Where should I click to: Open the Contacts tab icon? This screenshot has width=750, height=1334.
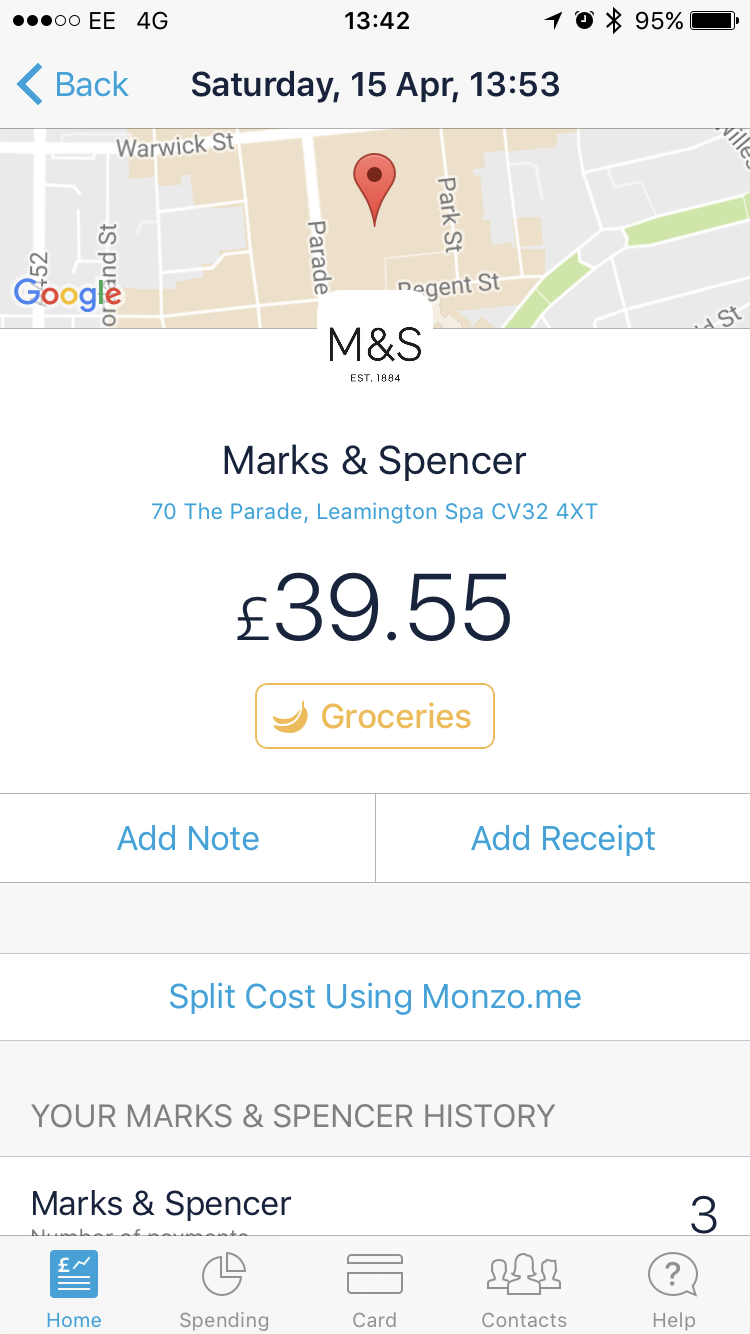tap(524, 1276)
